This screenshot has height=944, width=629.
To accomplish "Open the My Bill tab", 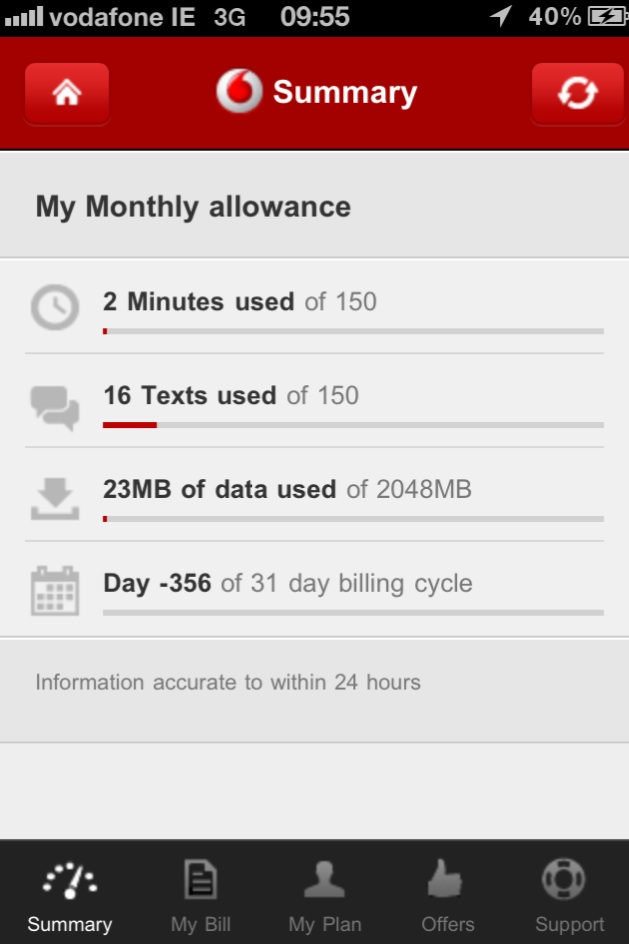I will click(x=201, y=893).
